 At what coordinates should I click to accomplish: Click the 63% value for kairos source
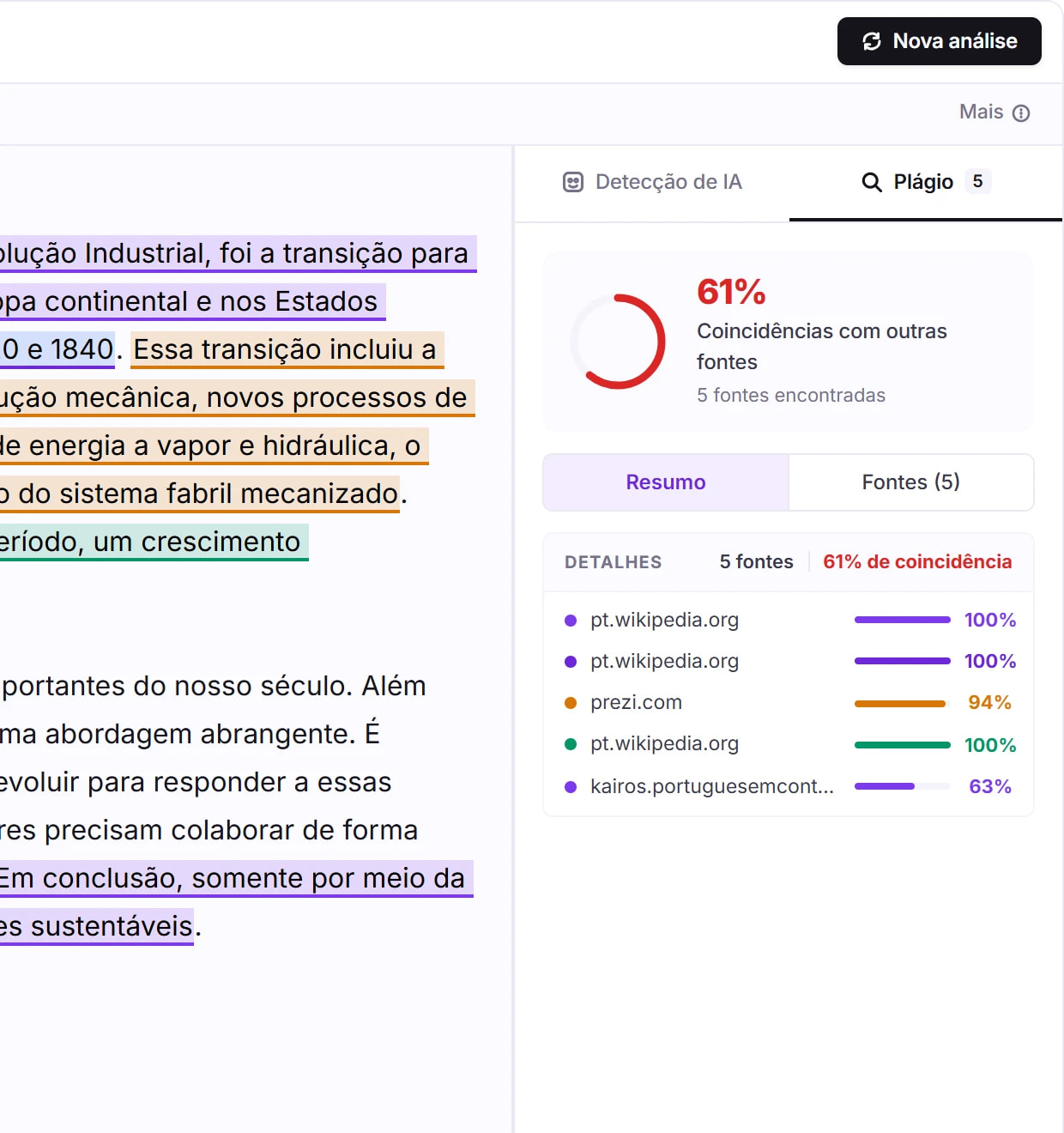coord(990,786)
